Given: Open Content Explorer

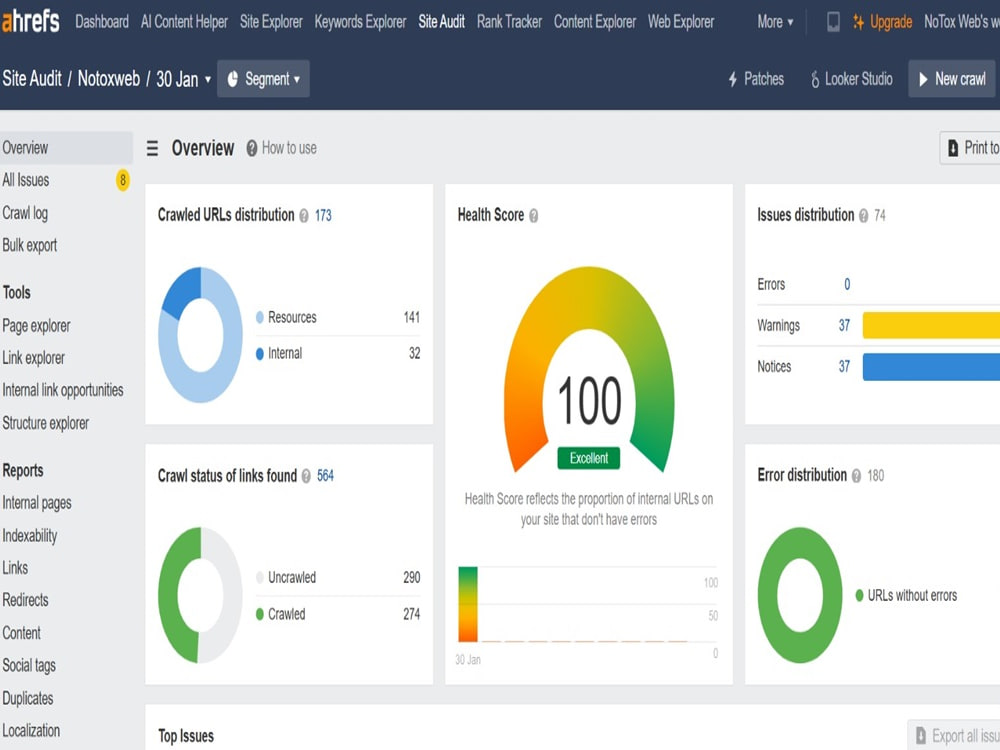Looking at the screenshot, I should coord(595,22).
